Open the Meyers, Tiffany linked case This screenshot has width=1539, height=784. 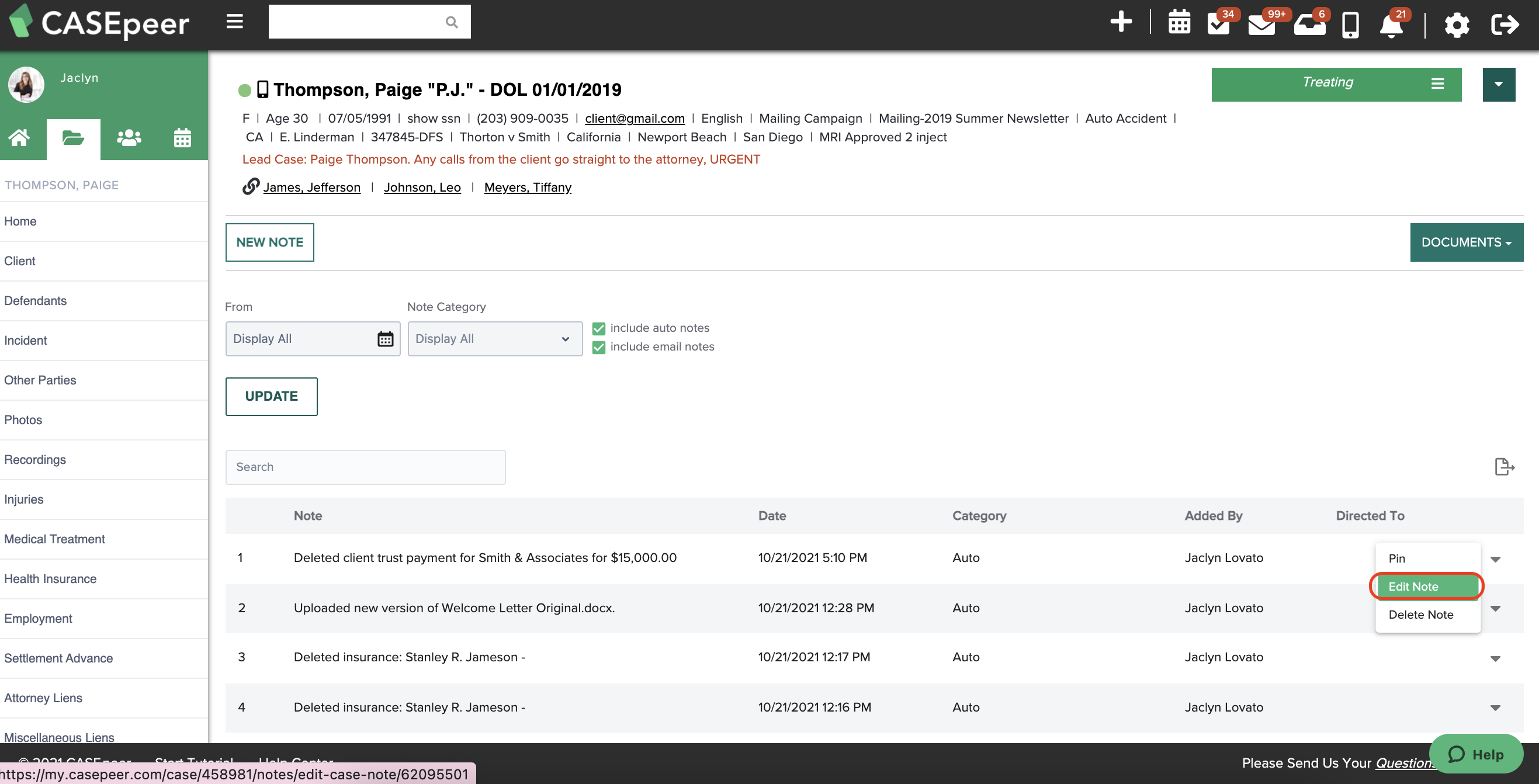click(528, 187)
